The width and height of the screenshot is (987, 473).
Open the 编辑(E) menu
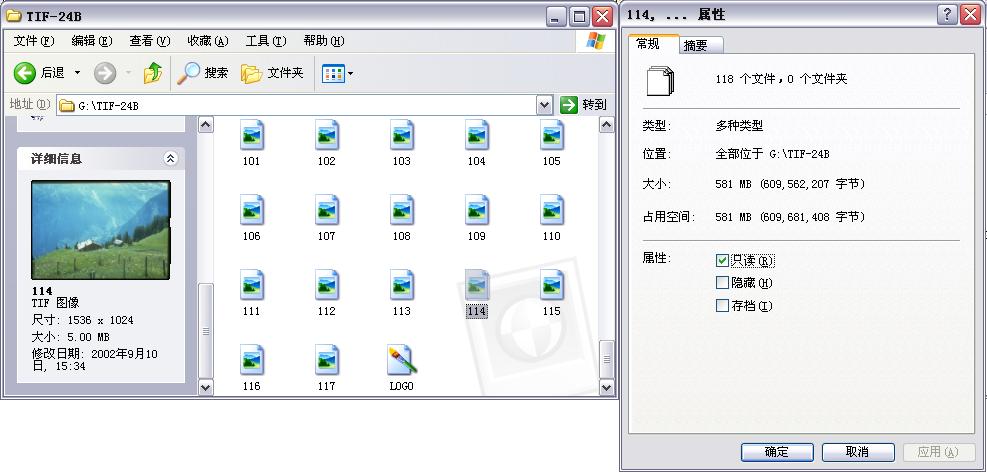pos(92,41)
